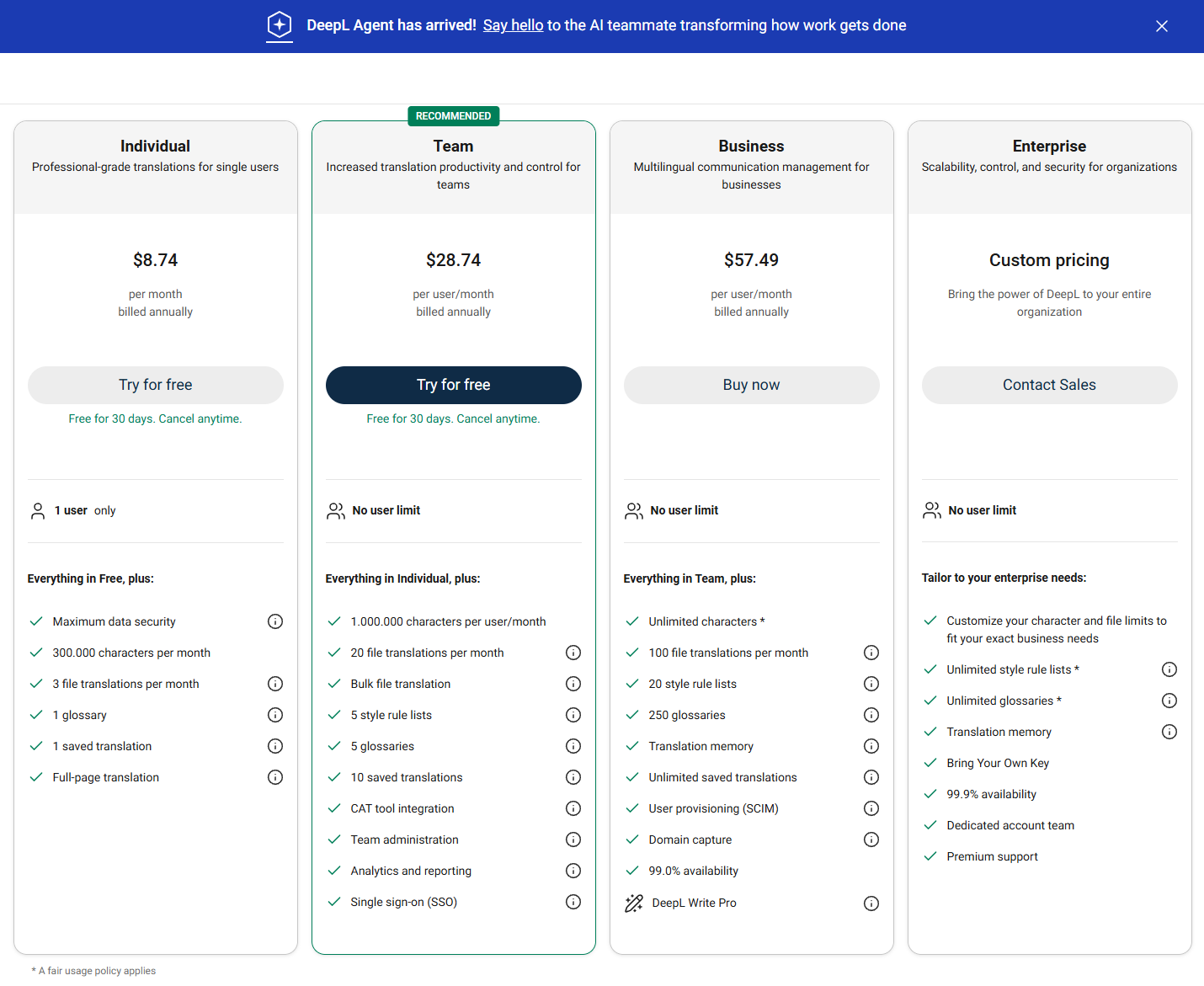Click the DeepL Agent star logo icon

tap(280, 25)
